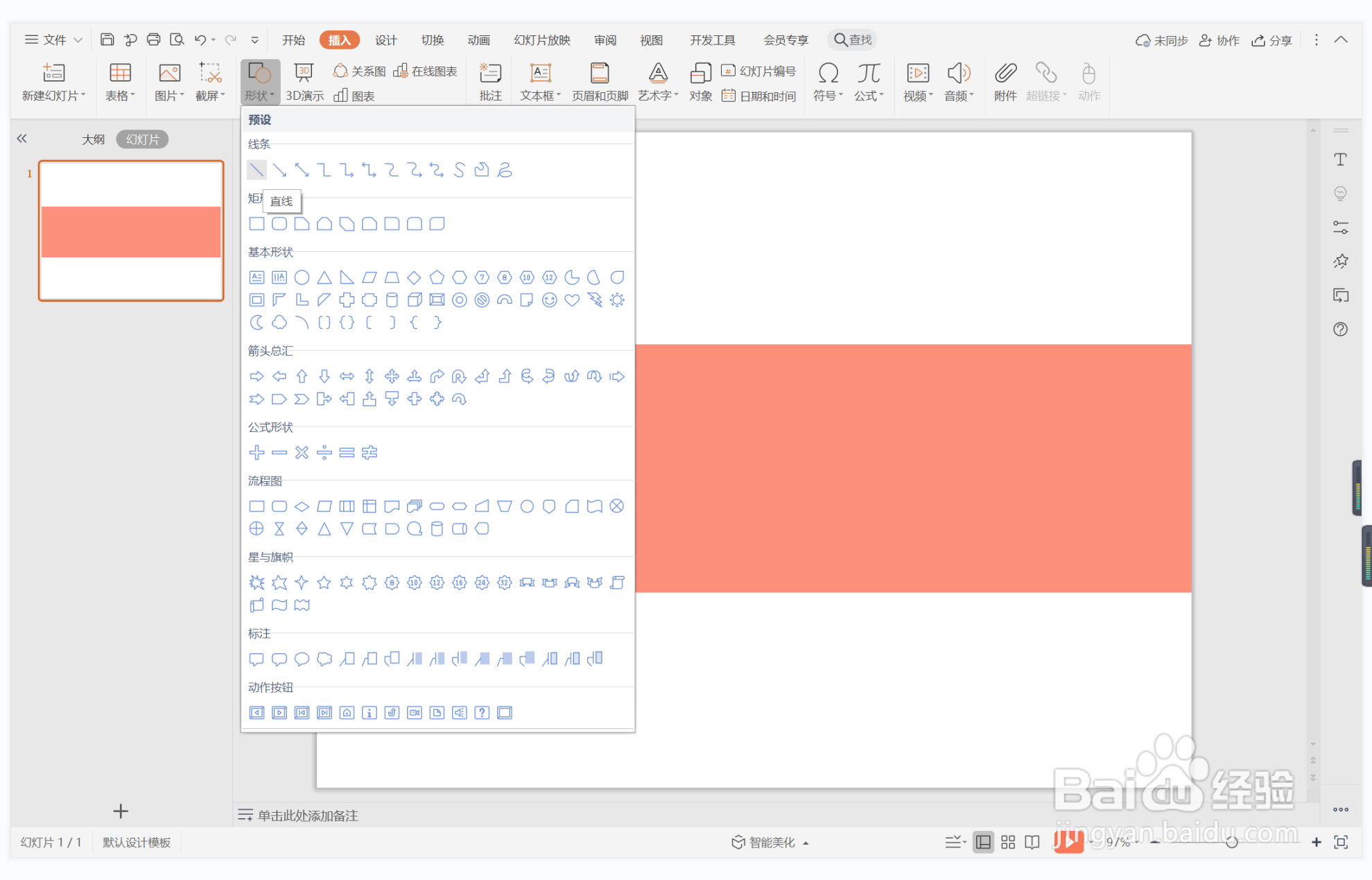This screenshot has height=880, width=1372.
Task: Open the Design (设计) tab
Action: tap(385, 40)
